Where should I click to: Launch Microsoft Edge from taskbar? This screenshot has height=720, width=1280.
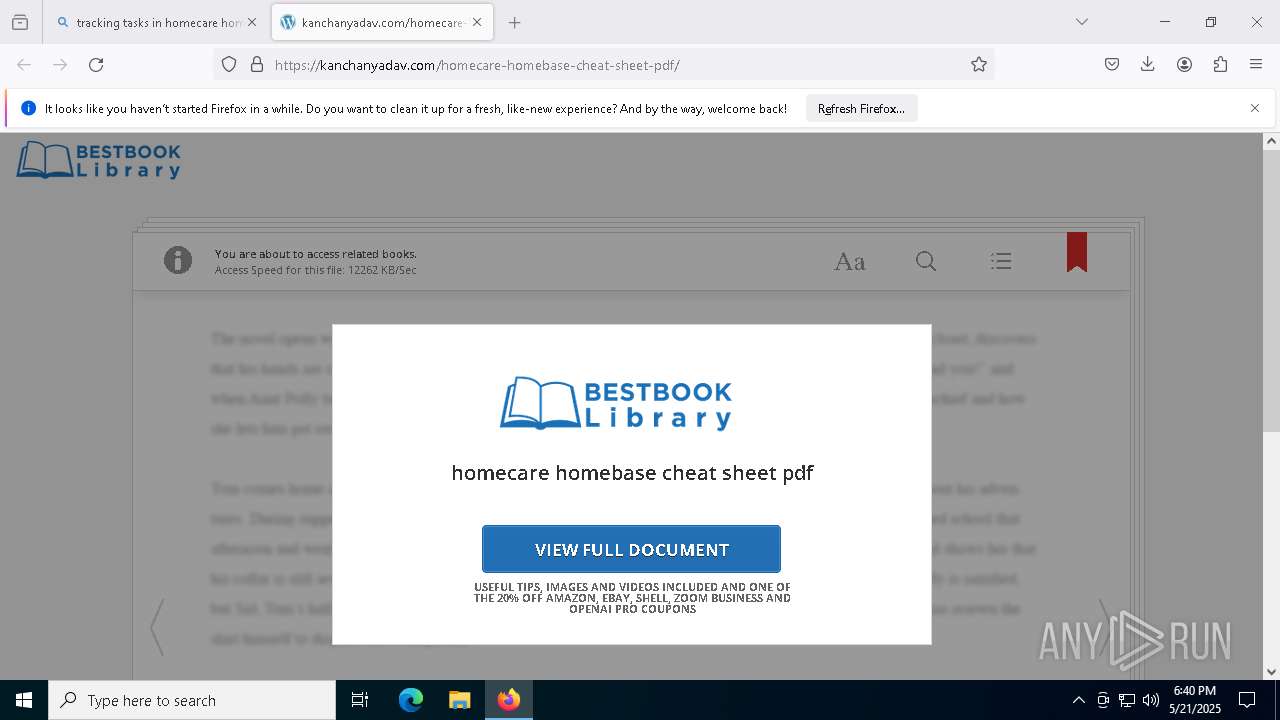(x=411, y=700)
